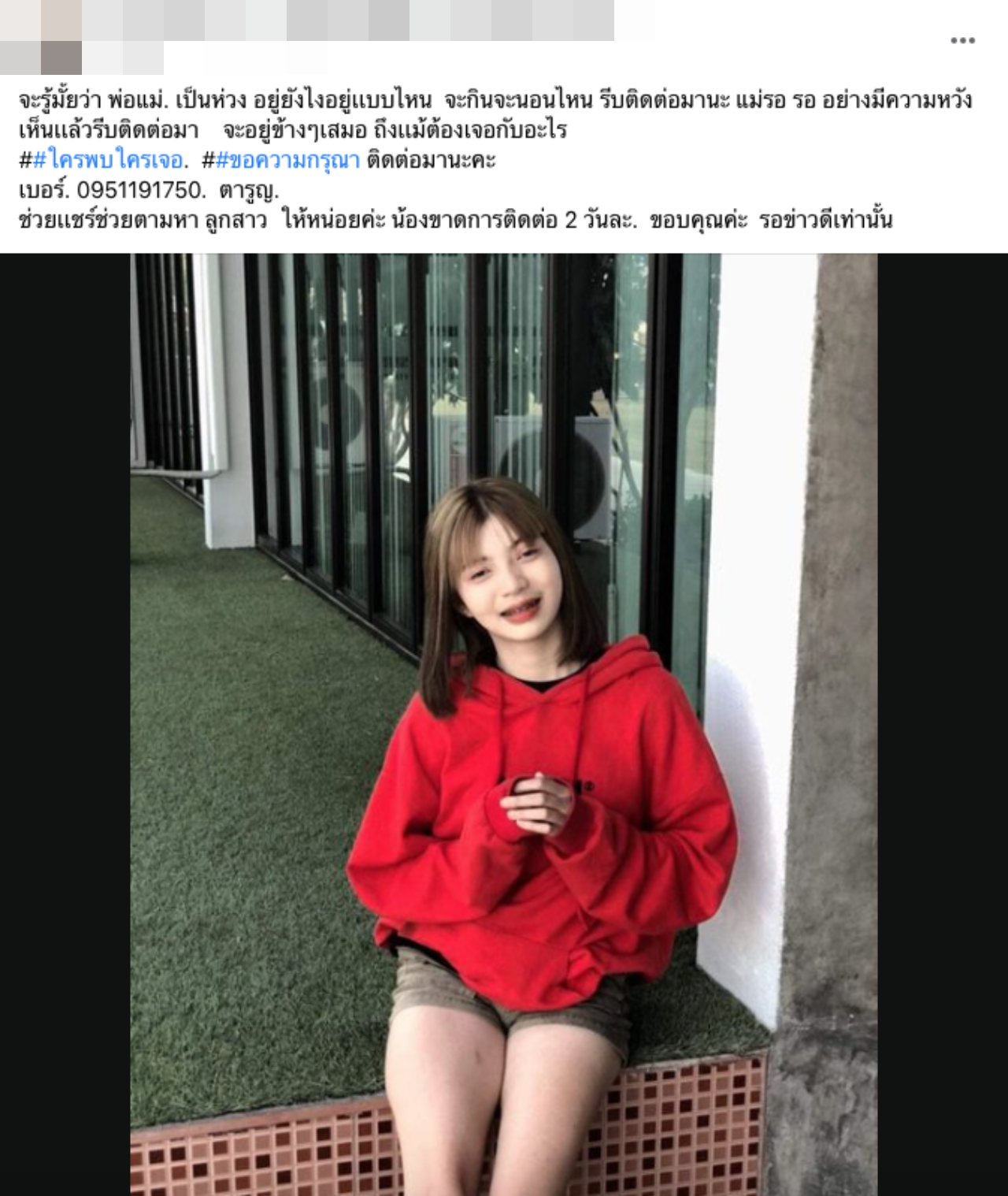Click the black bar right of the photo
Image resolution: width=1008 pixels, height=1196 pixels.
(x=943, y=724)
